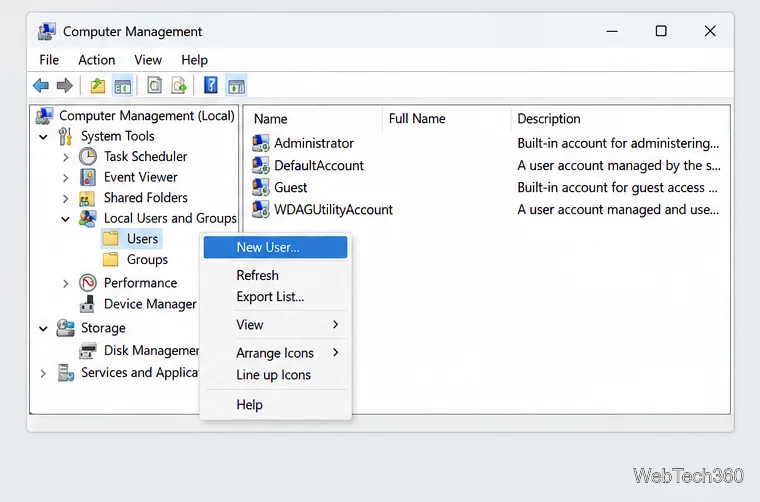The width and height of the screenshot is (760, 502).
Task: Open the Action menu
Action: point(97,60)
